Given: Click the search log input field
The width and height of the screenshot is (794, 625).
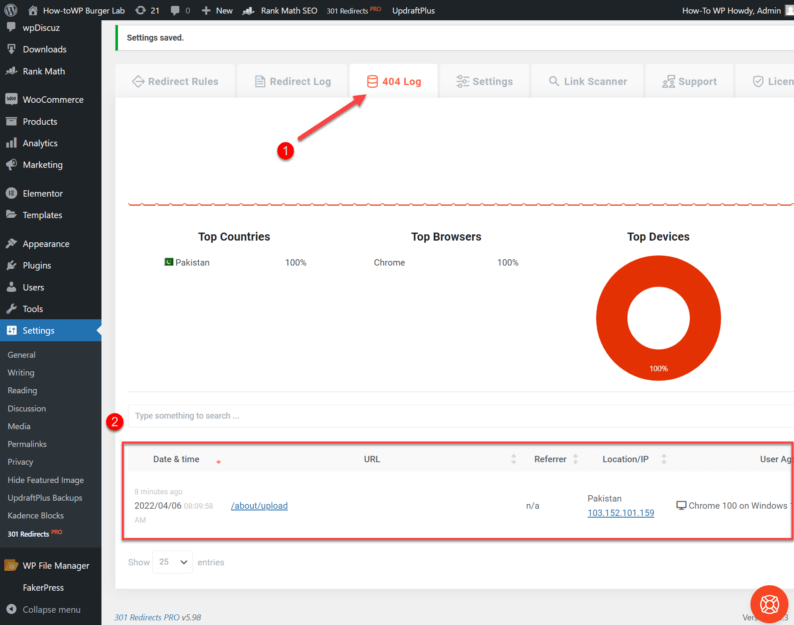Looking at the screenshot, I should click(x=461, y=416).
